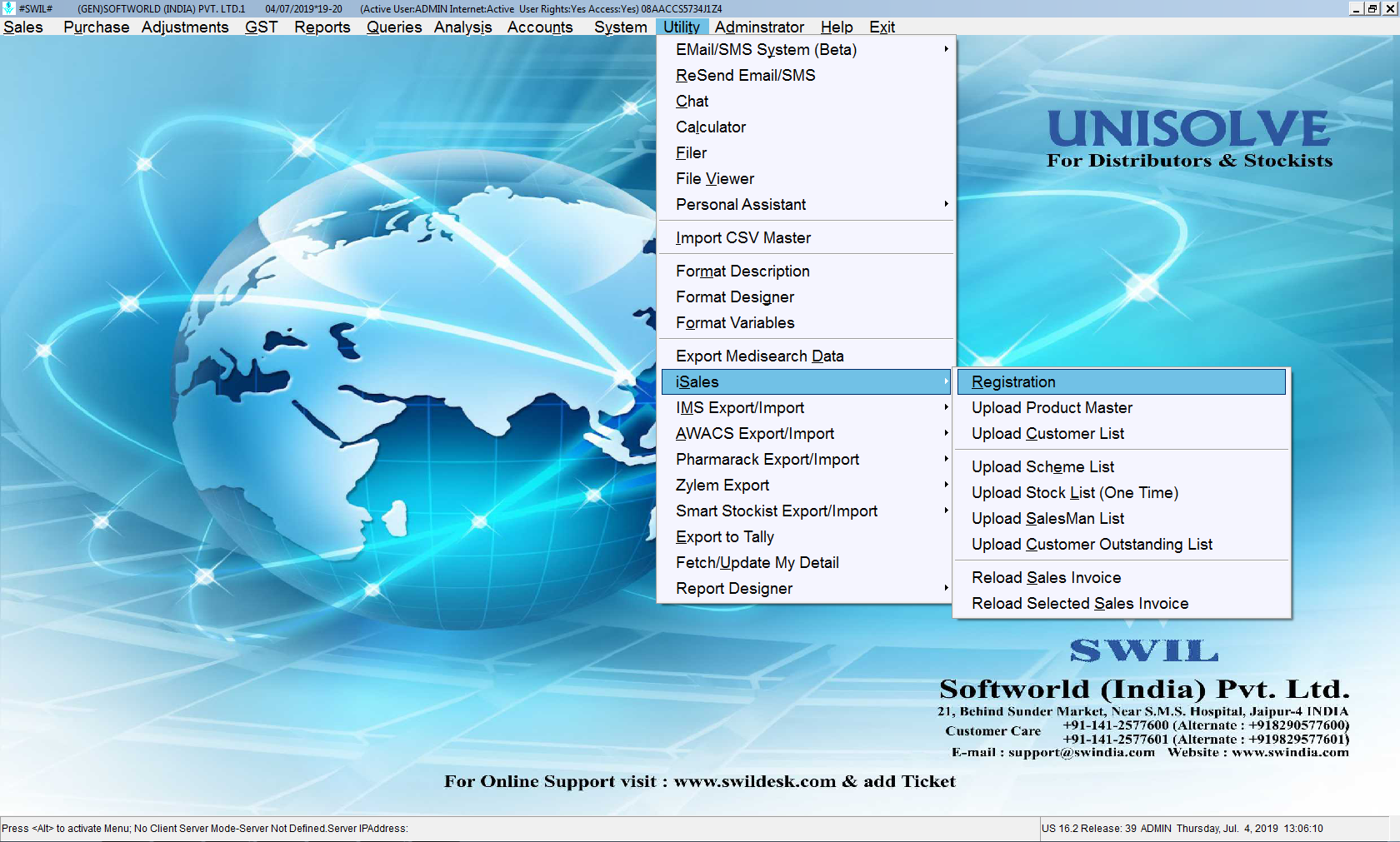Open the Adjustments menu
This screenshot has height=842, width=1400.
pyautogui.click(x=185, y=27)
